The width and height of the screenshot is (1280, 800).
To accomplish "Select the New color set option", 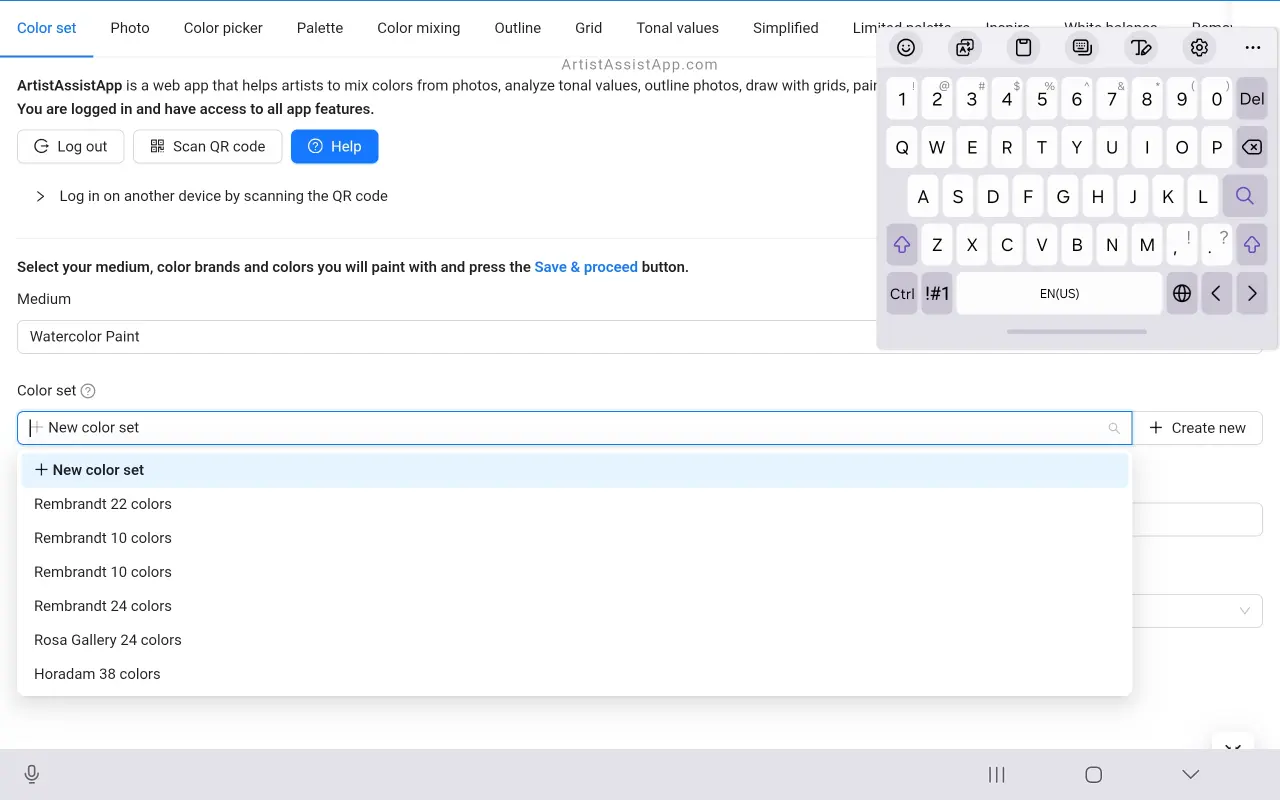I will click(x=575, y=470).
